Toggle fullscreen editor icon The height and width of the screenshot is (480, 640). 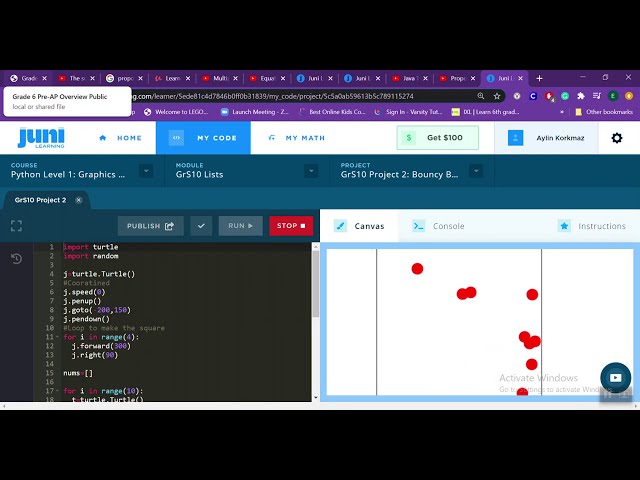tap(16, 226)
